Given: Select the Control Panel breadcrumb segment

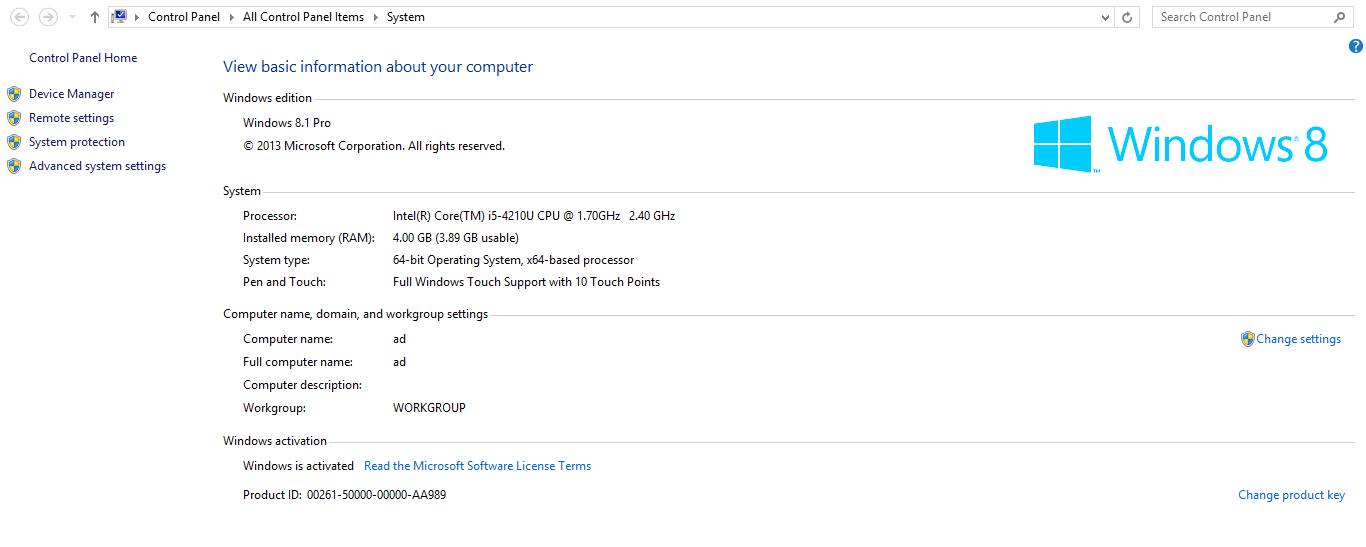Looking at the screenshot, I should tap(184, 17).
